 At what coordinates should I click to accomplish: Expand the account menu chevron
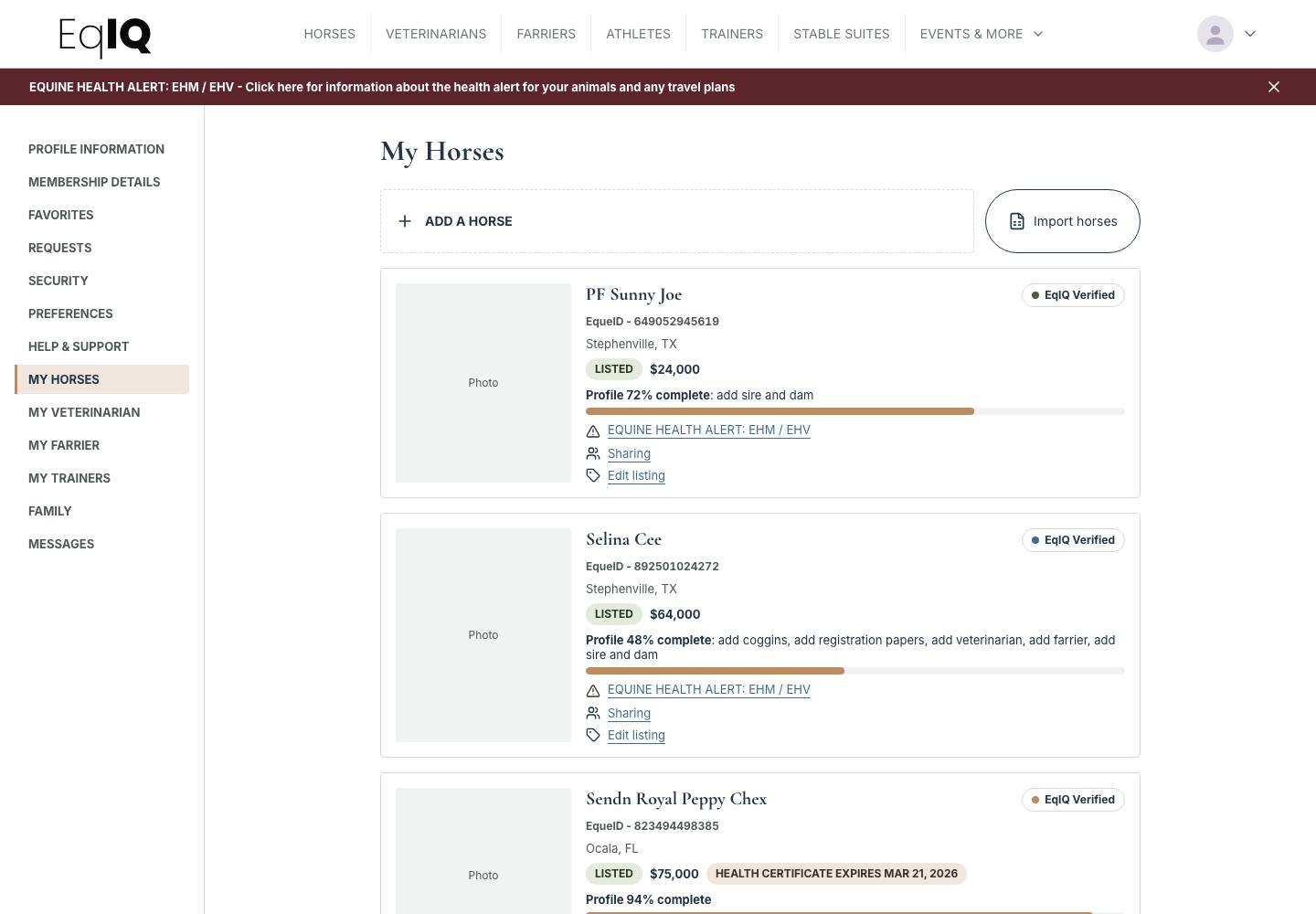click(1250, 34)
